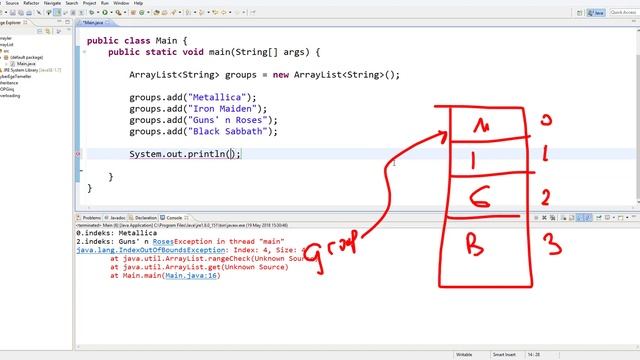Click the Save All toolbar icon
This screenshot has width=640, height=360.
[x=21, y=13]
